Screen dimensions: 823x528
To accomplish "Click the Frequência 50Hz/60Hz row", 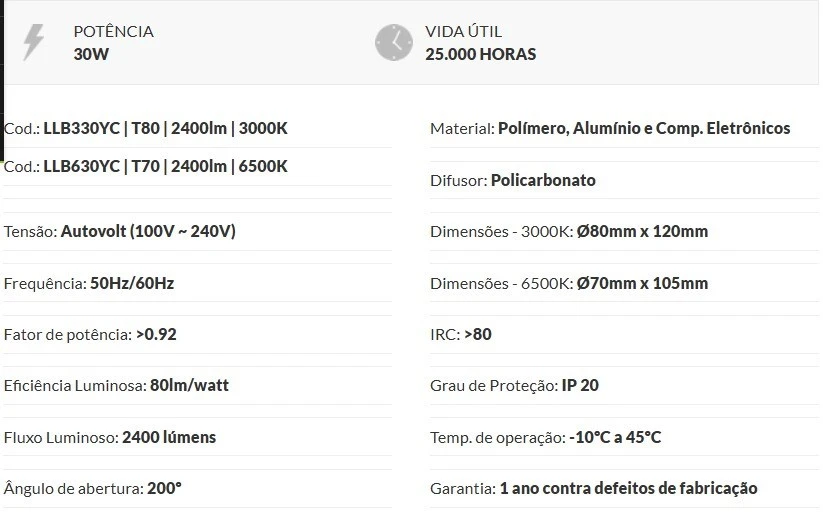I will (x=89, y=283).
